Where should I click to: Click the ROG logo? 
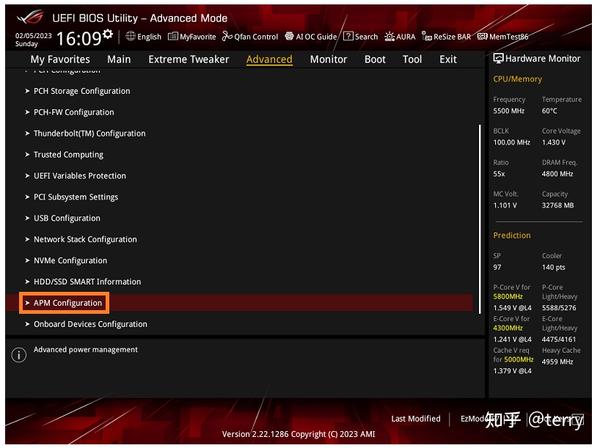tap(31, 17)
